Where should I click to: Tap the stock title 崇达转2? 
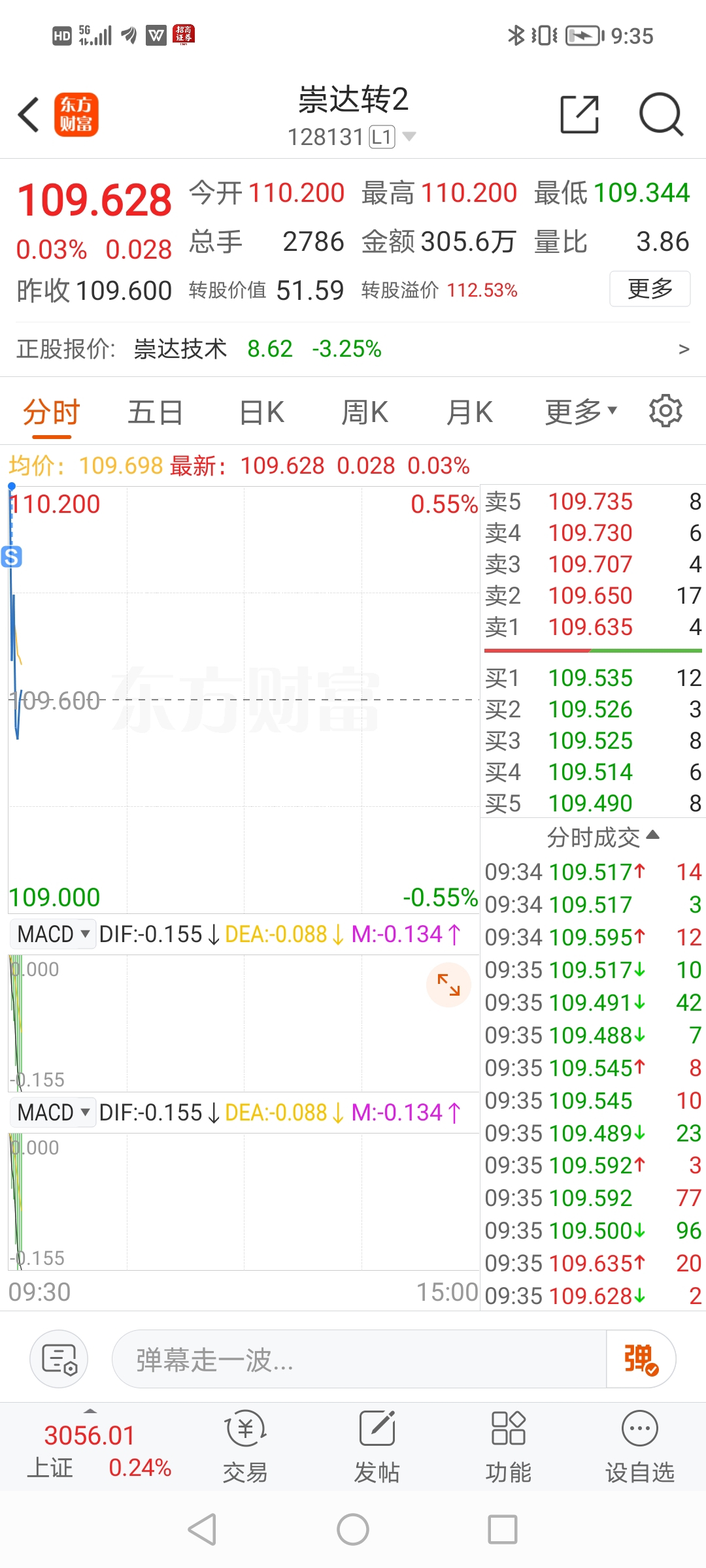pyautogui.click(x=353, y=99)
